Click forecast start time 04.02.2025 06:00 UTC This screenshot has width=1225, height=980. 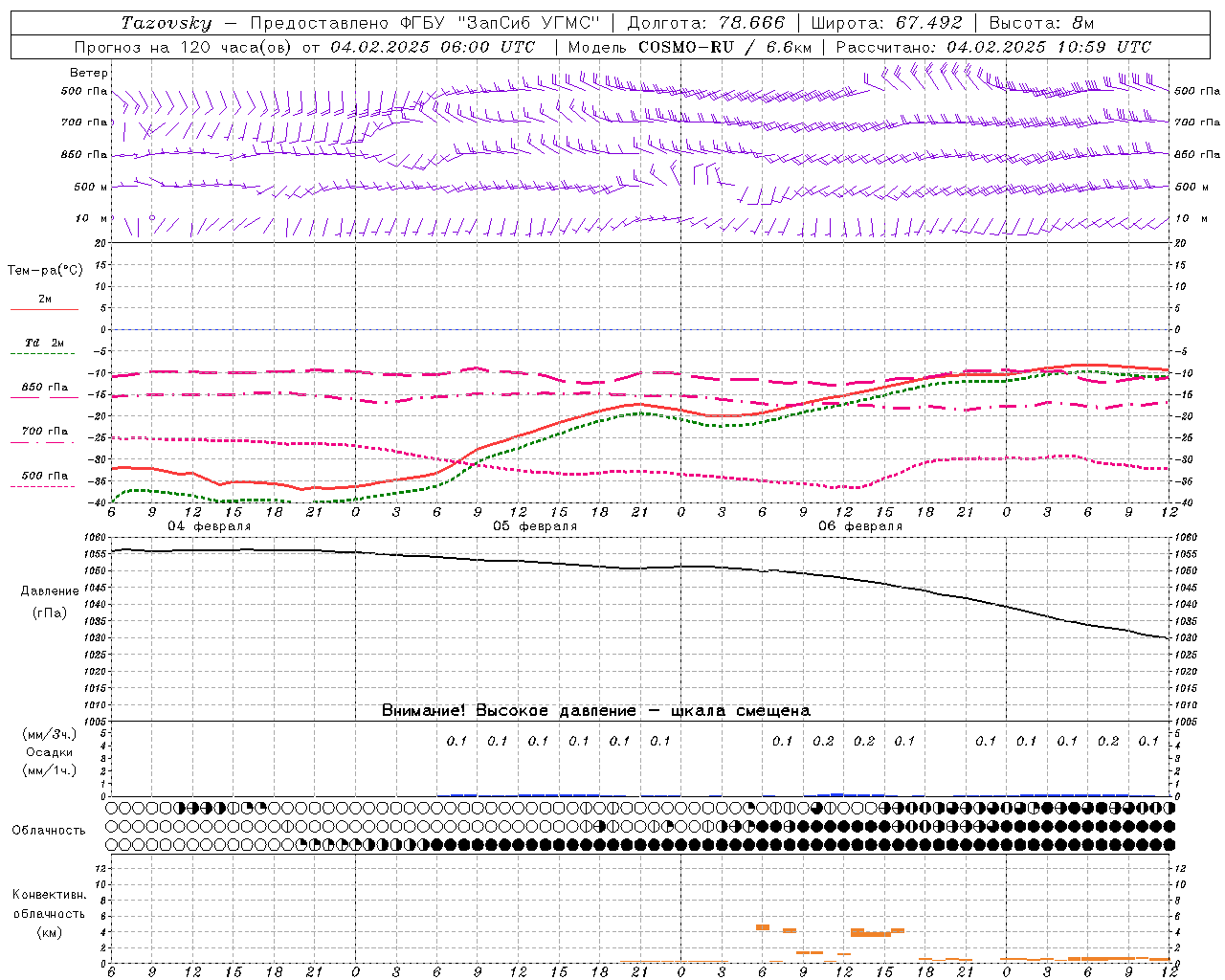[x=433, y=47]
